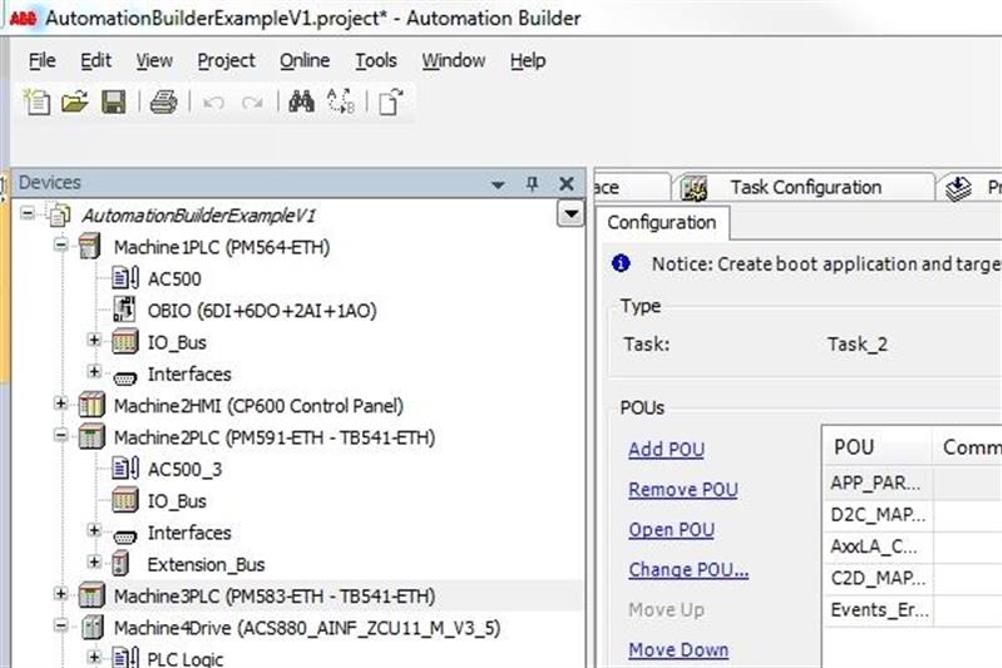Select the Configuration sub-tab

(661, 222)
